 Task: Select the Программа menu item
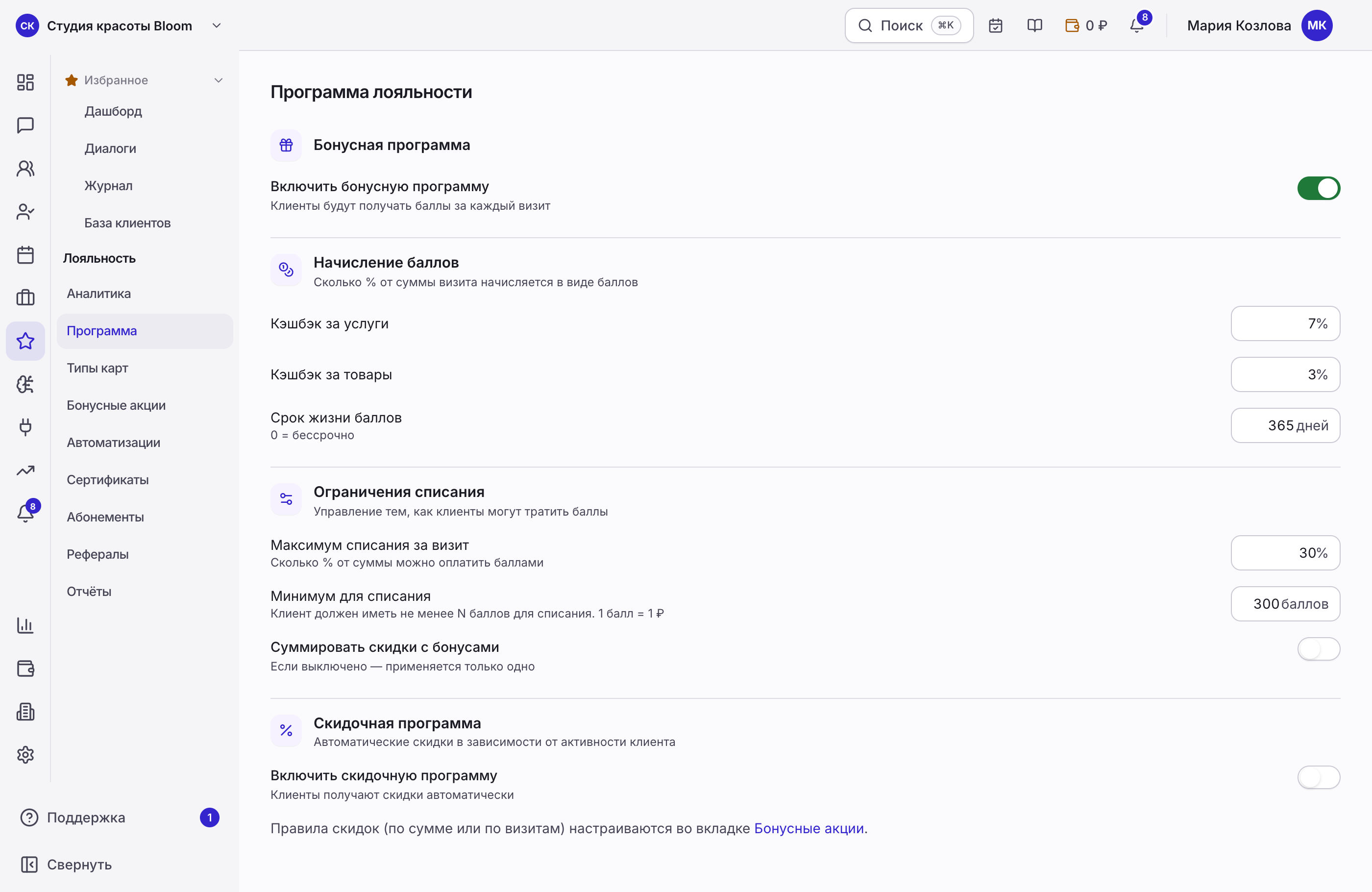(x=145, y=331)
